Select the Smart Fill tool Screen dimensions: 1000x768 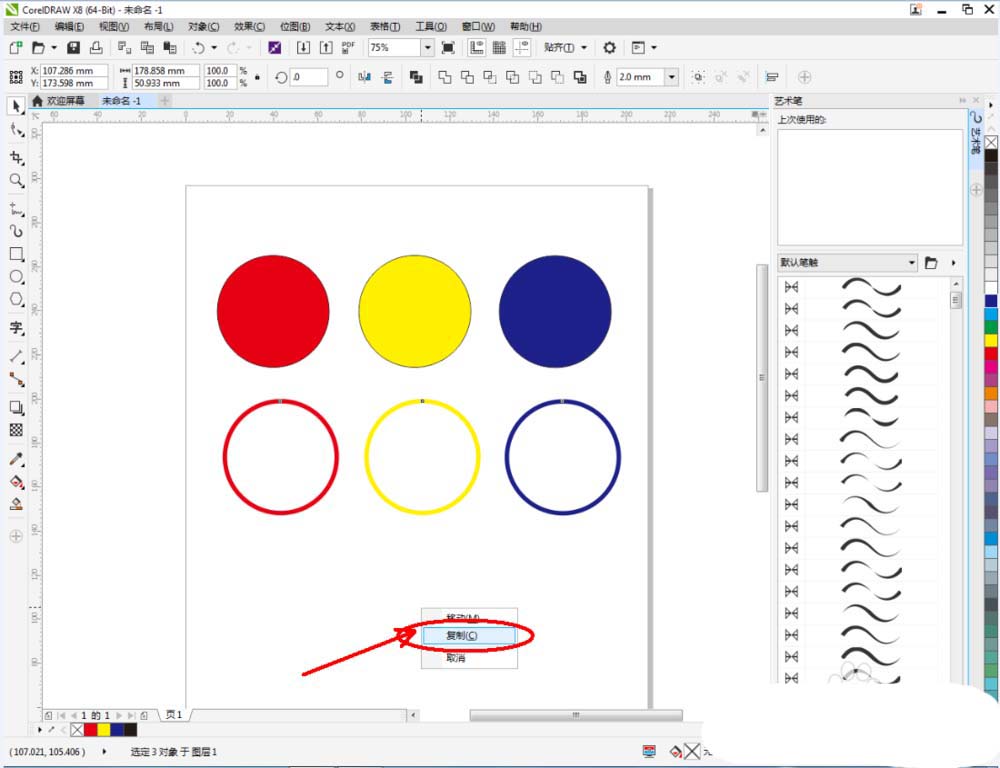click(17, 505)
